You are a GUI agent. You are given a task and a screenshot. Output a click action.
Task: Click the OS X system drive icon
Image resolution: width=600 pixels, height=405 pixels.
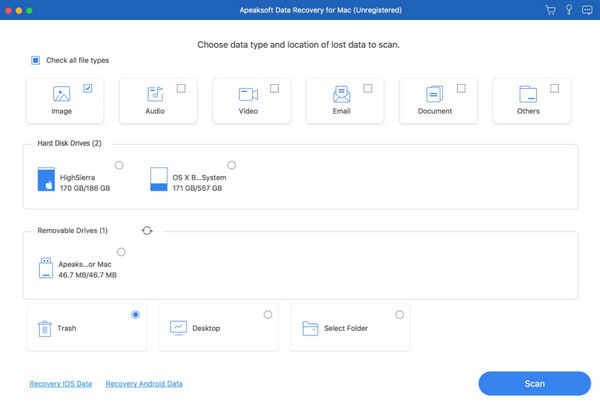158,179
